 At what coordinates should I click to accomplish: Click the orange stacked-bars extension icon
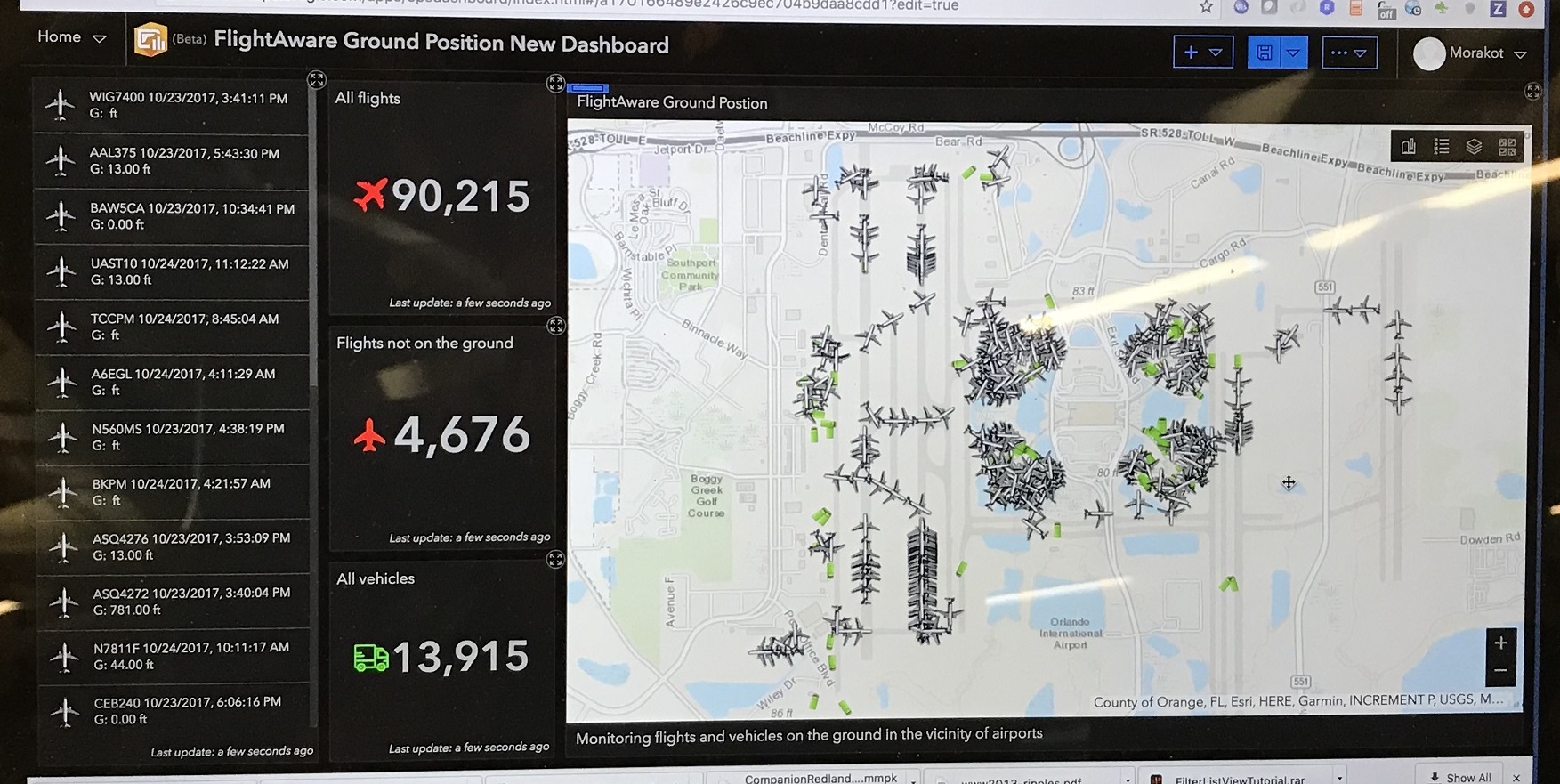tap(1355, 8)
